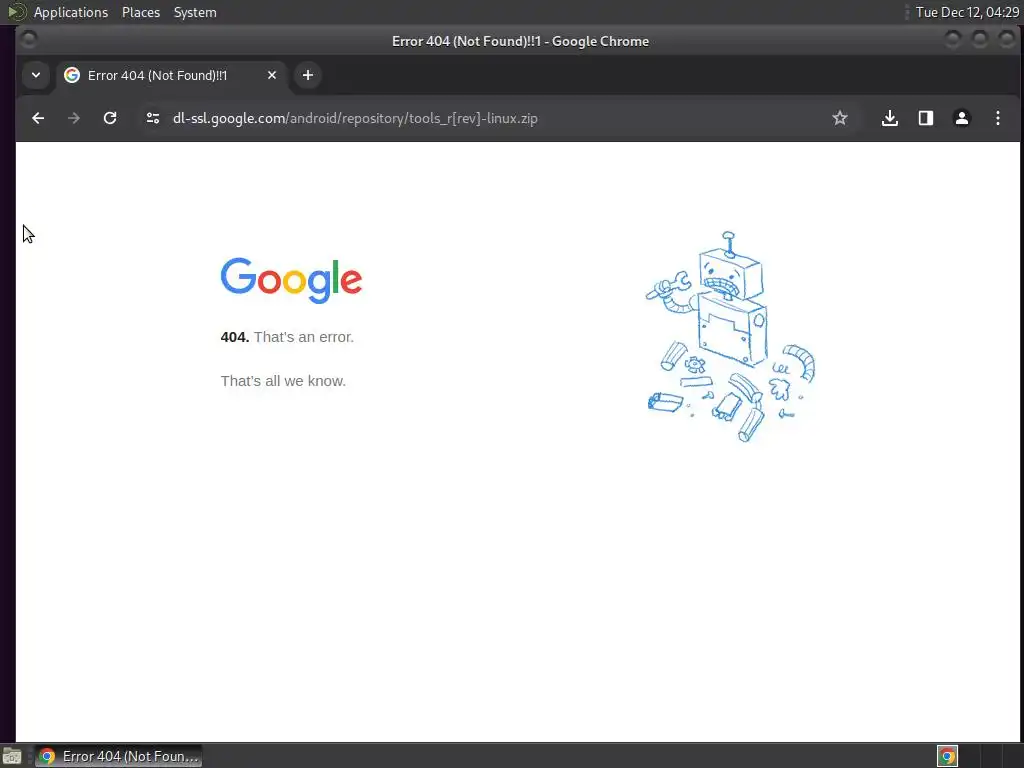This screenshot has height=768, width=1024.
Task: Open Chrome's three-dot menu
Action: [x=997, y=118]
